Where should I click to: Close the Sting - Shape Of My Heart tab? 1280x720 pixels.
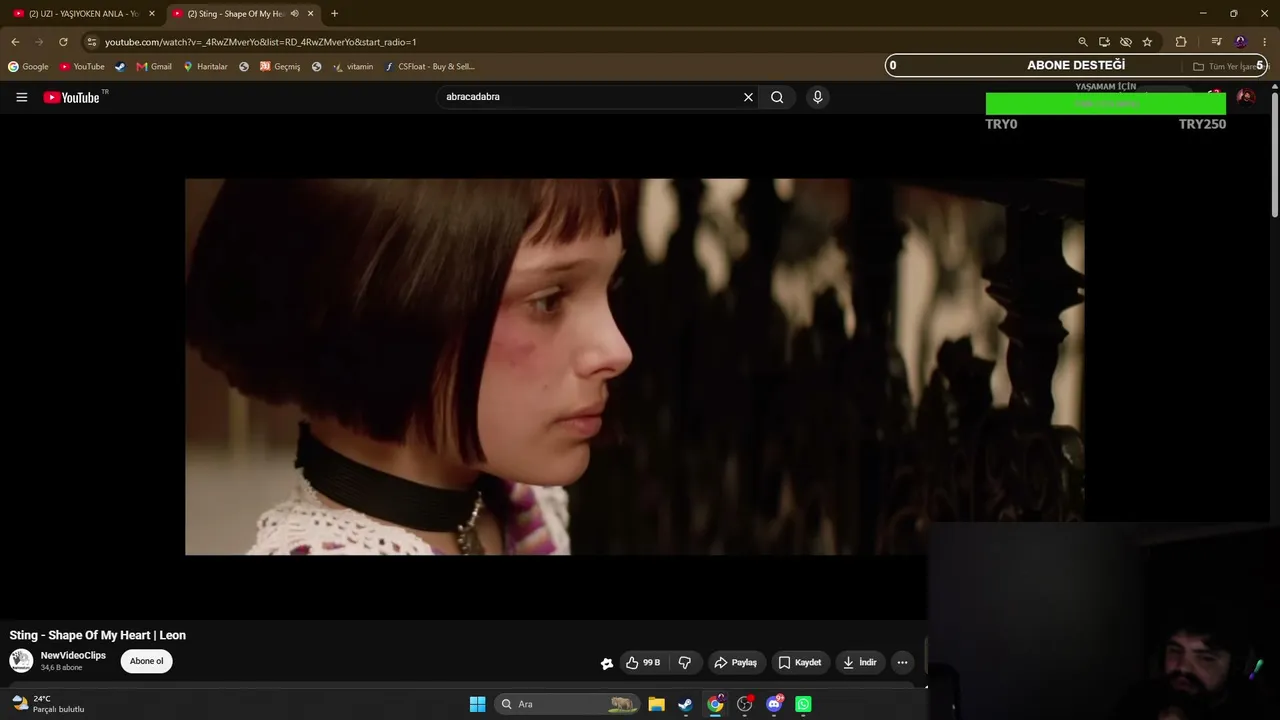point(311,14)
